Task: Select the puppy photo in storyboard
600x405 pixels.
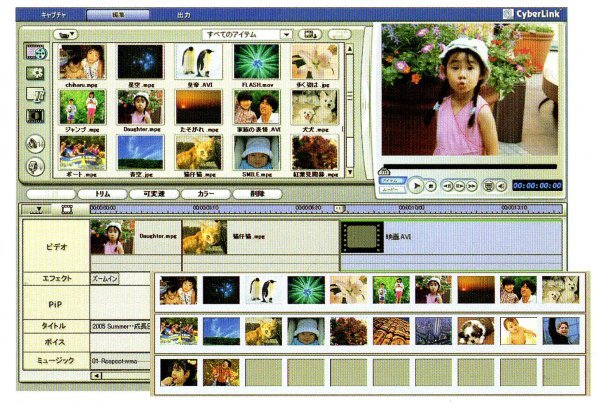Action: (x=476, y=331)
